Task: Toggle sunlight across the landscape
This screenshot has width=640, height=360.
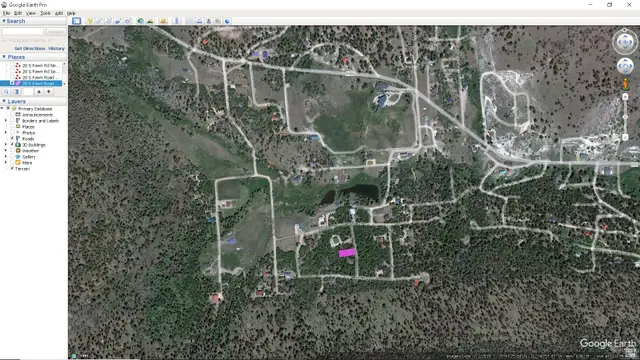Action: coord(150,21)
